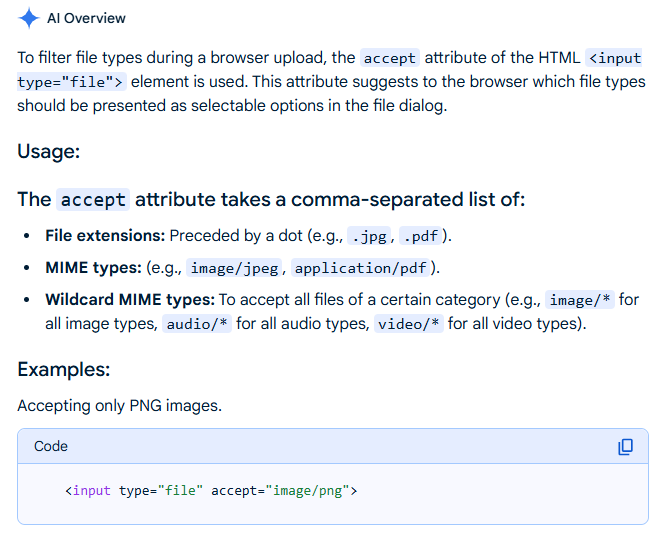Click the image/jpeg code chip

pyautogui.click(x=232, y=268)
